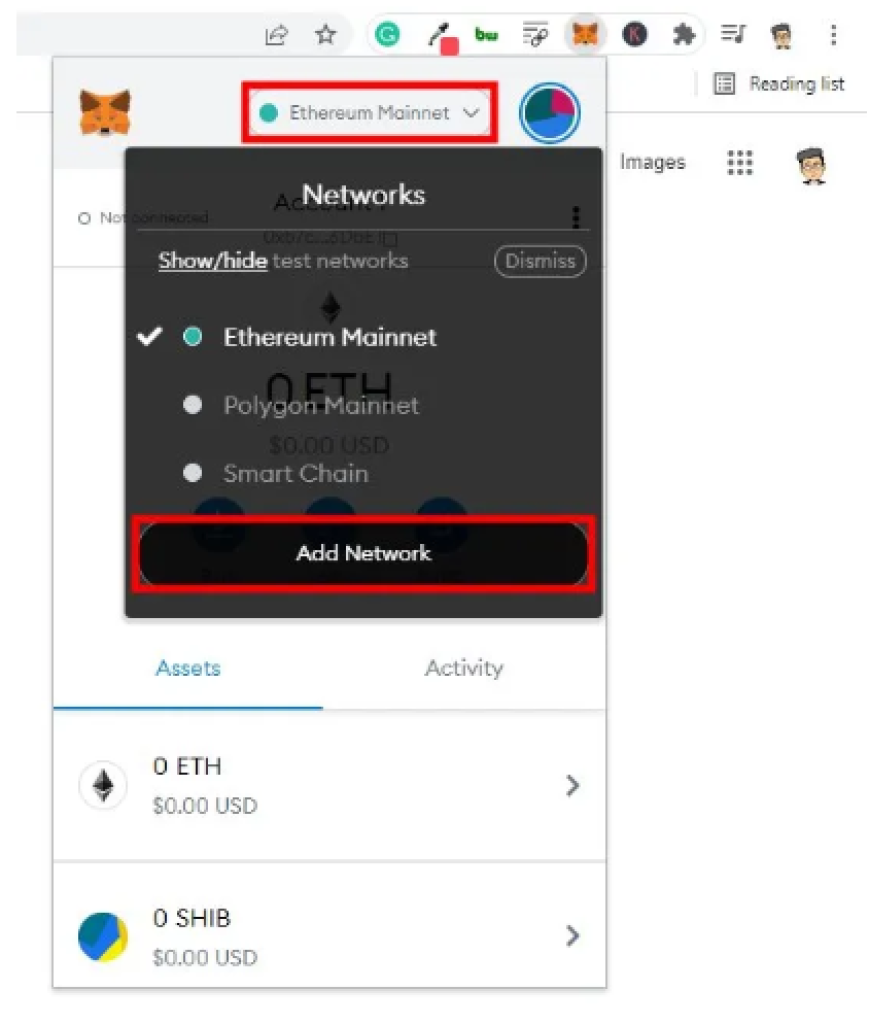Viewport: 869px width, 1024px height.
Task: Dismiss the test networks notice
Action: [541, 261]
